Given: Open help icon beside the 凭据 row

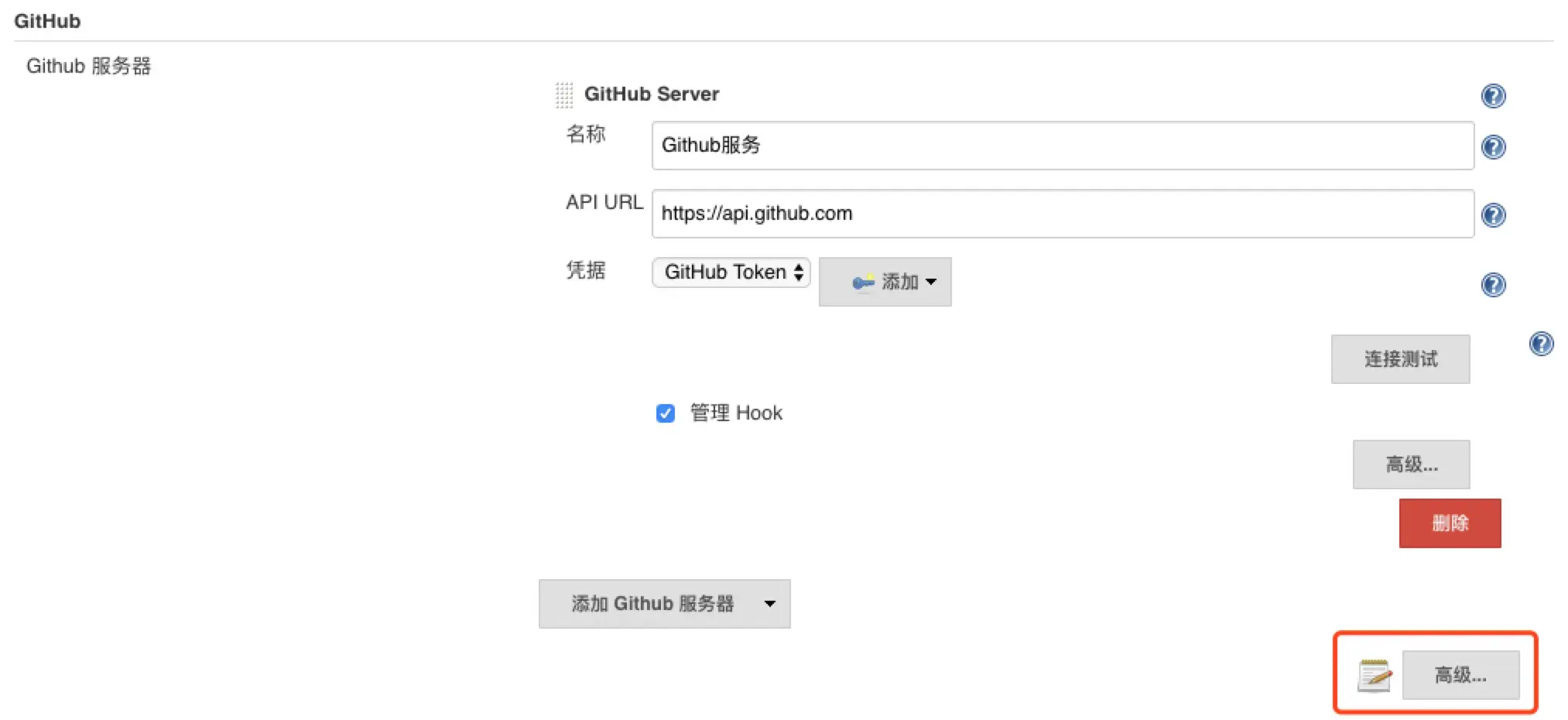Looking at the screenshot, I should coord(1493,285).
